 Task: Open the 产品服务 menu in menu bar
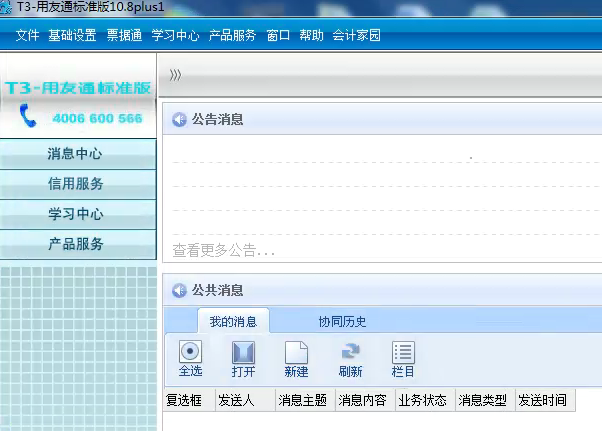tap(232, 35)
